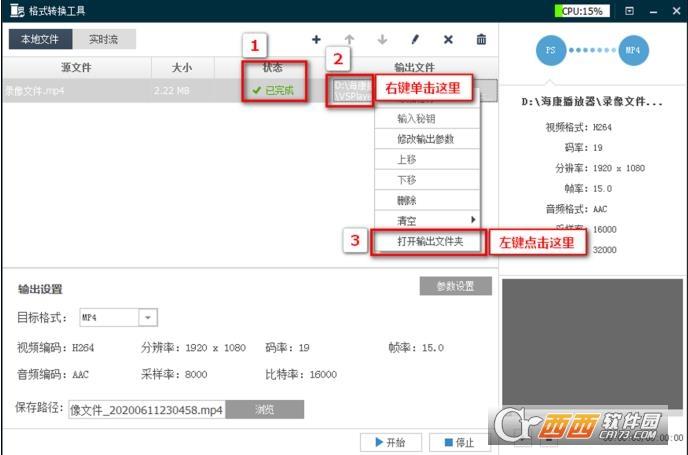Click the pencil edit icon
The width and height of the screenshot is (688, 455).
click(x=415, y=39)
